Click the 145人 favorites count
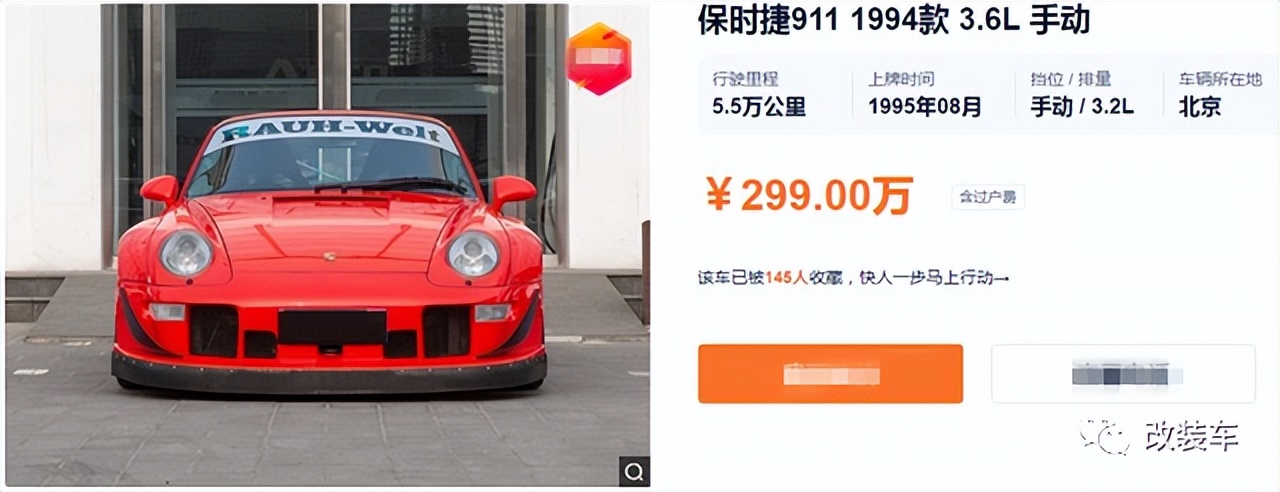1280x492 pixels. point(785,278)
